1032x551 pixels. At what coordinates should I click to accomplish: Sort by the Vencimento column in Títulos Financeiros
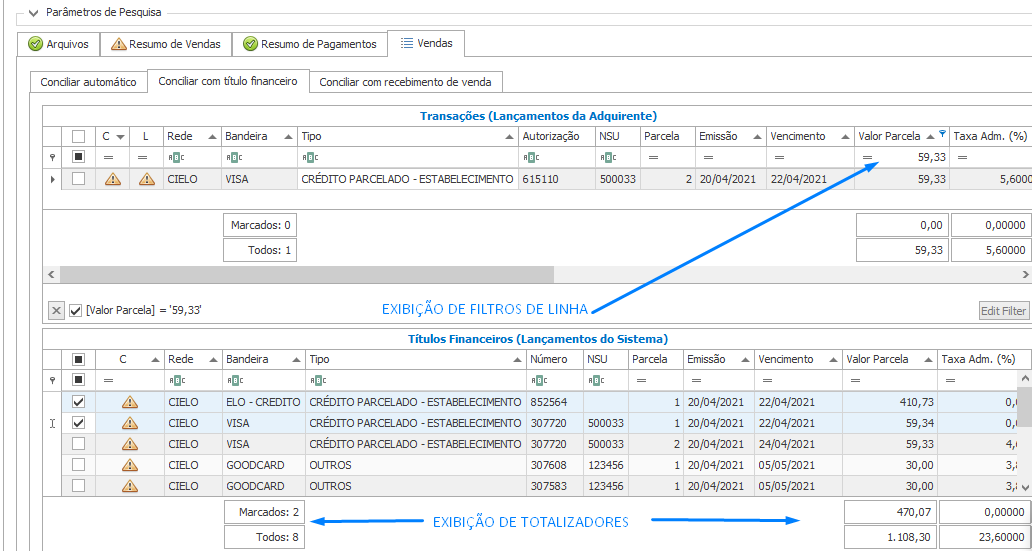pyautogui.click(x=795, y=359)
